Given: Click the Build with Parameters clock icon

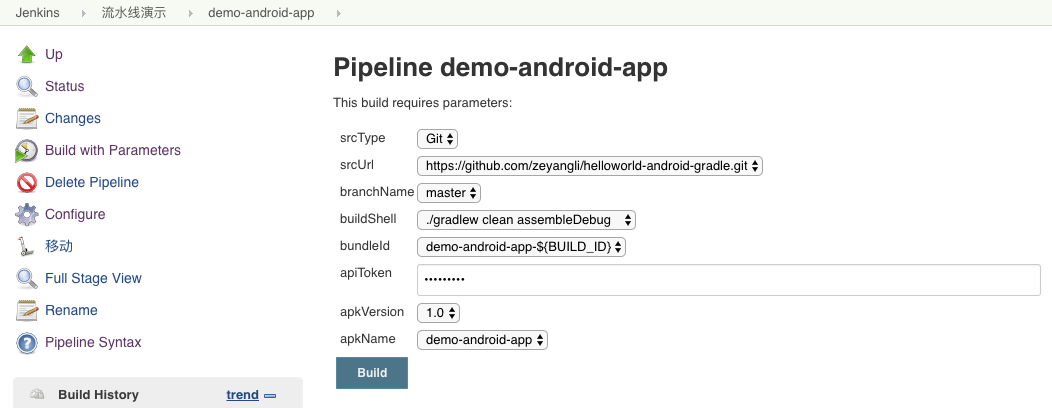Looking at the screenshot, I should tap(27, 150).
